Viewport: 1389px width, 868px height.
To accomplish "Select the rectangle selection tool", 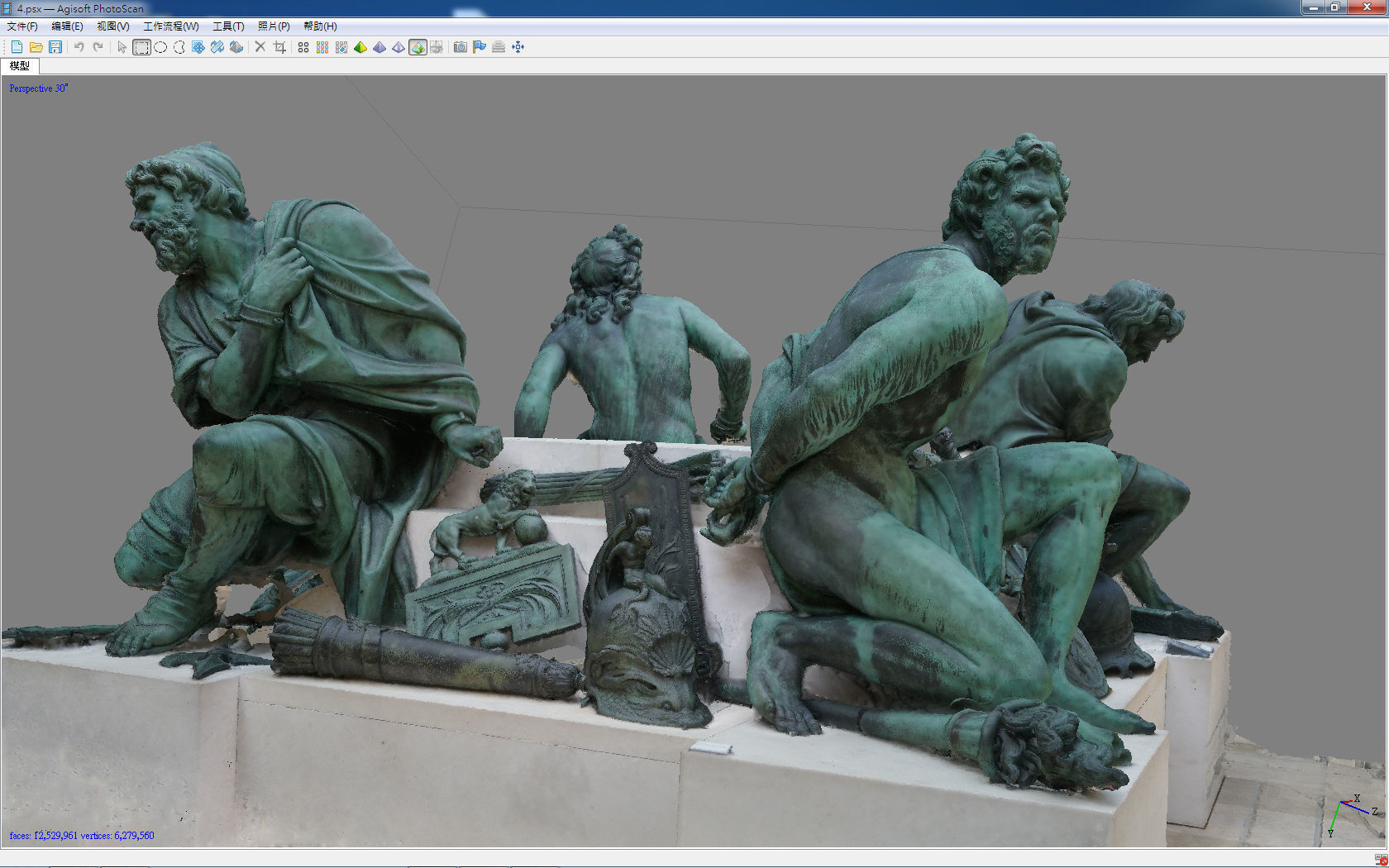I will (x=141, y=47).
